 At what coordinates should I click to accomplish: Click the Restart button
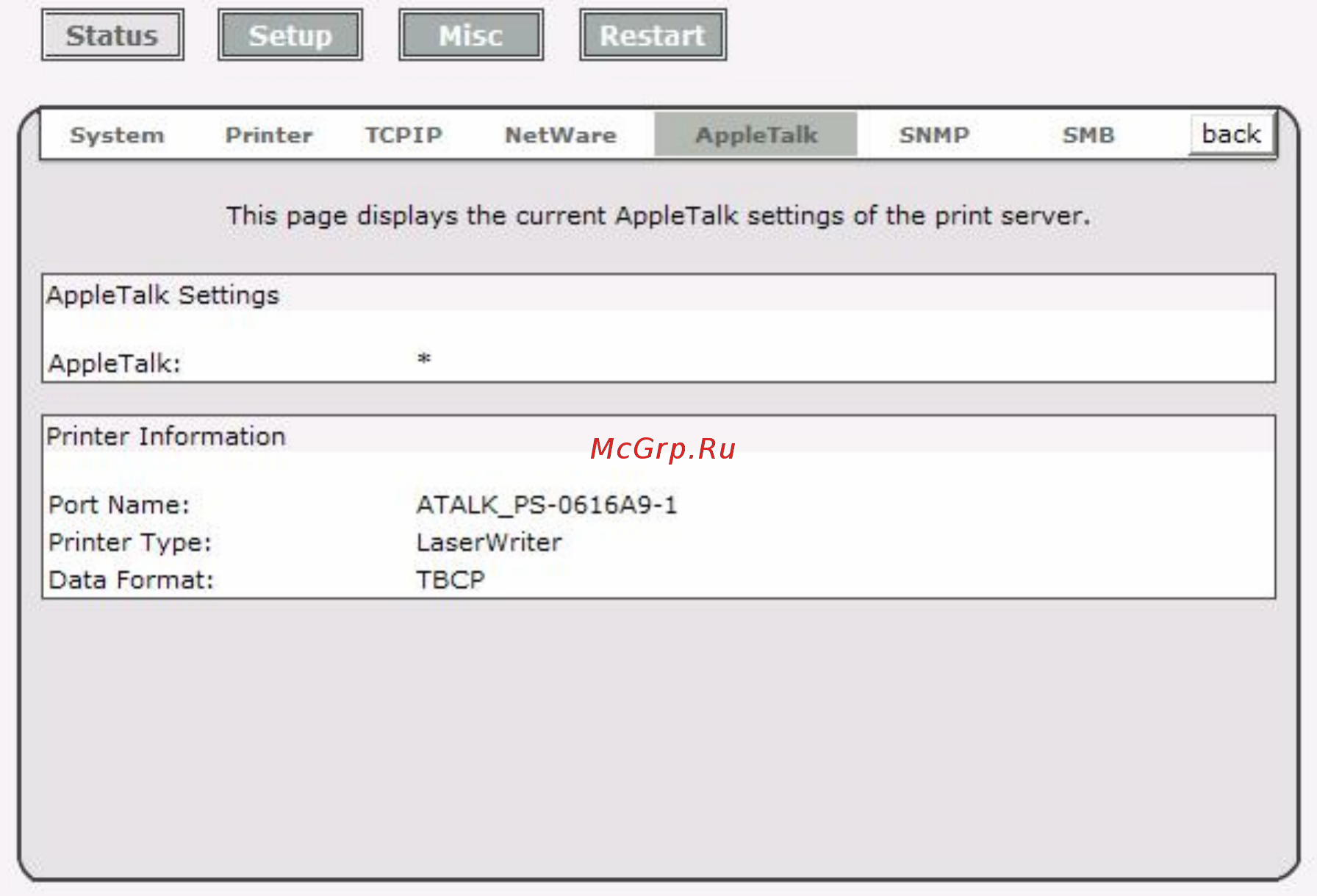coord(653,35)
